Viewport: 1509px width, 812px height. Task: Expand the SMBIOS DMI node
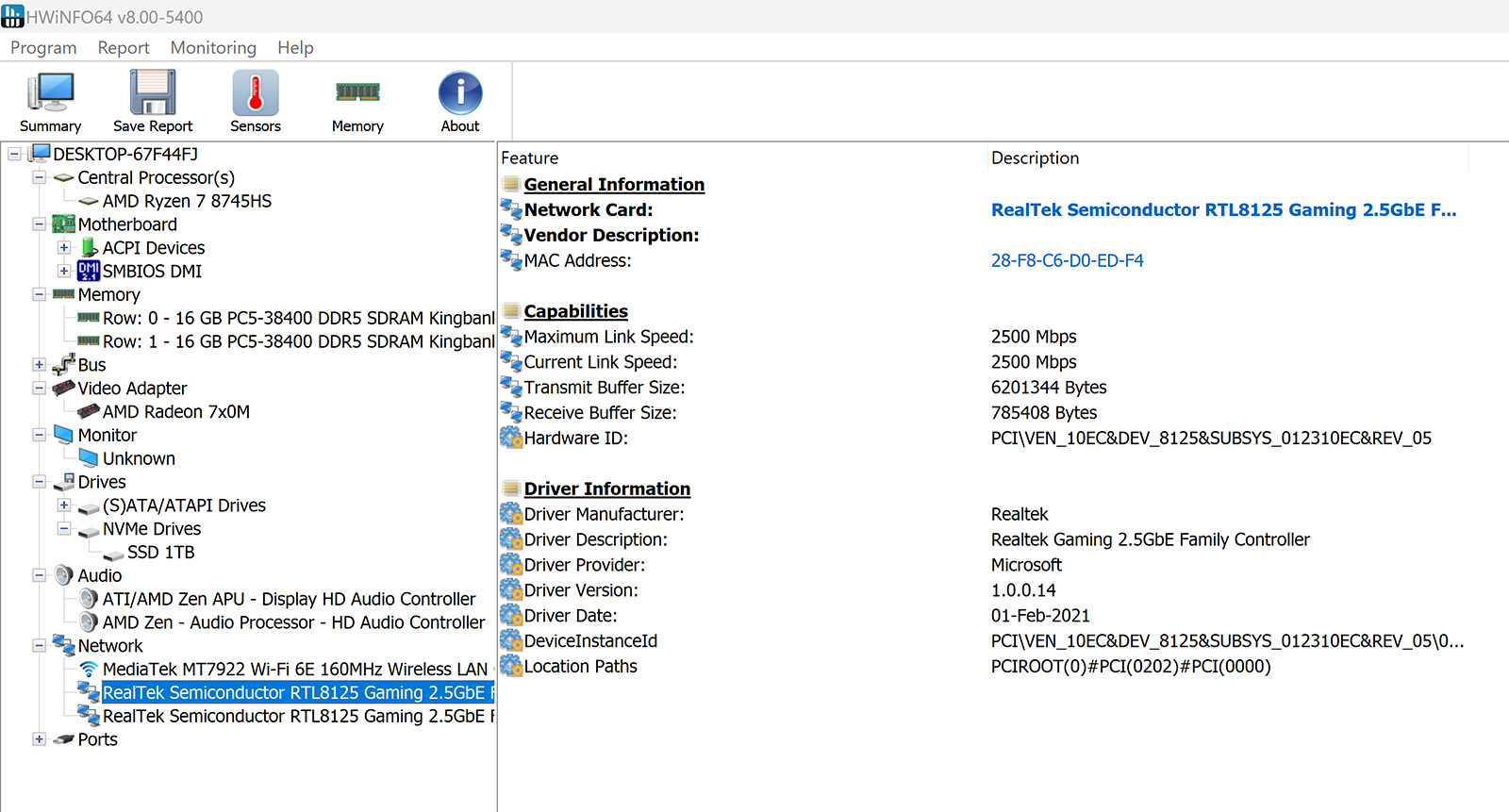(x=64, y=271)
